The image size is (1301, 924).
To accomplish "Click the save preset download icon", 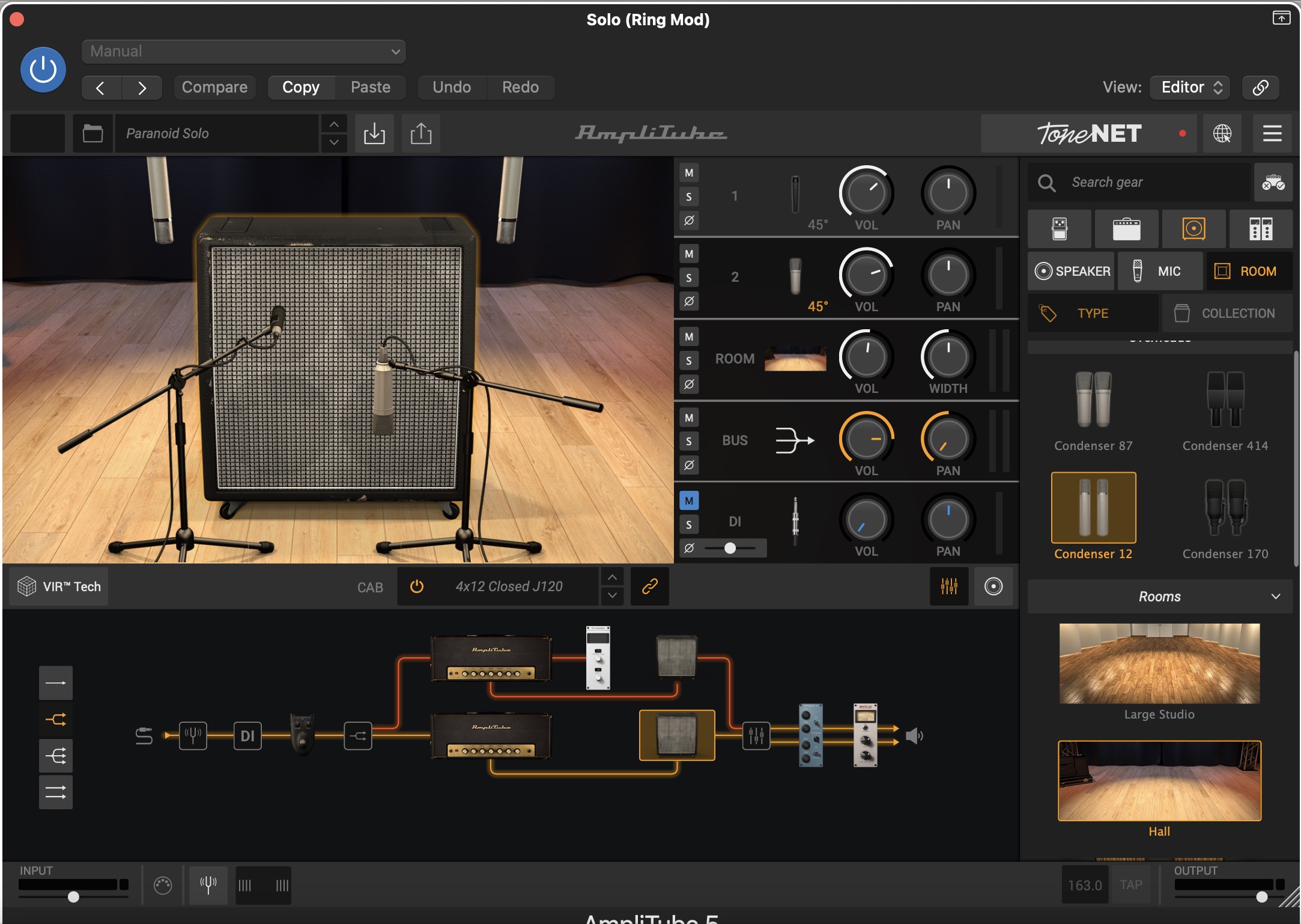I will pos(374,133).
